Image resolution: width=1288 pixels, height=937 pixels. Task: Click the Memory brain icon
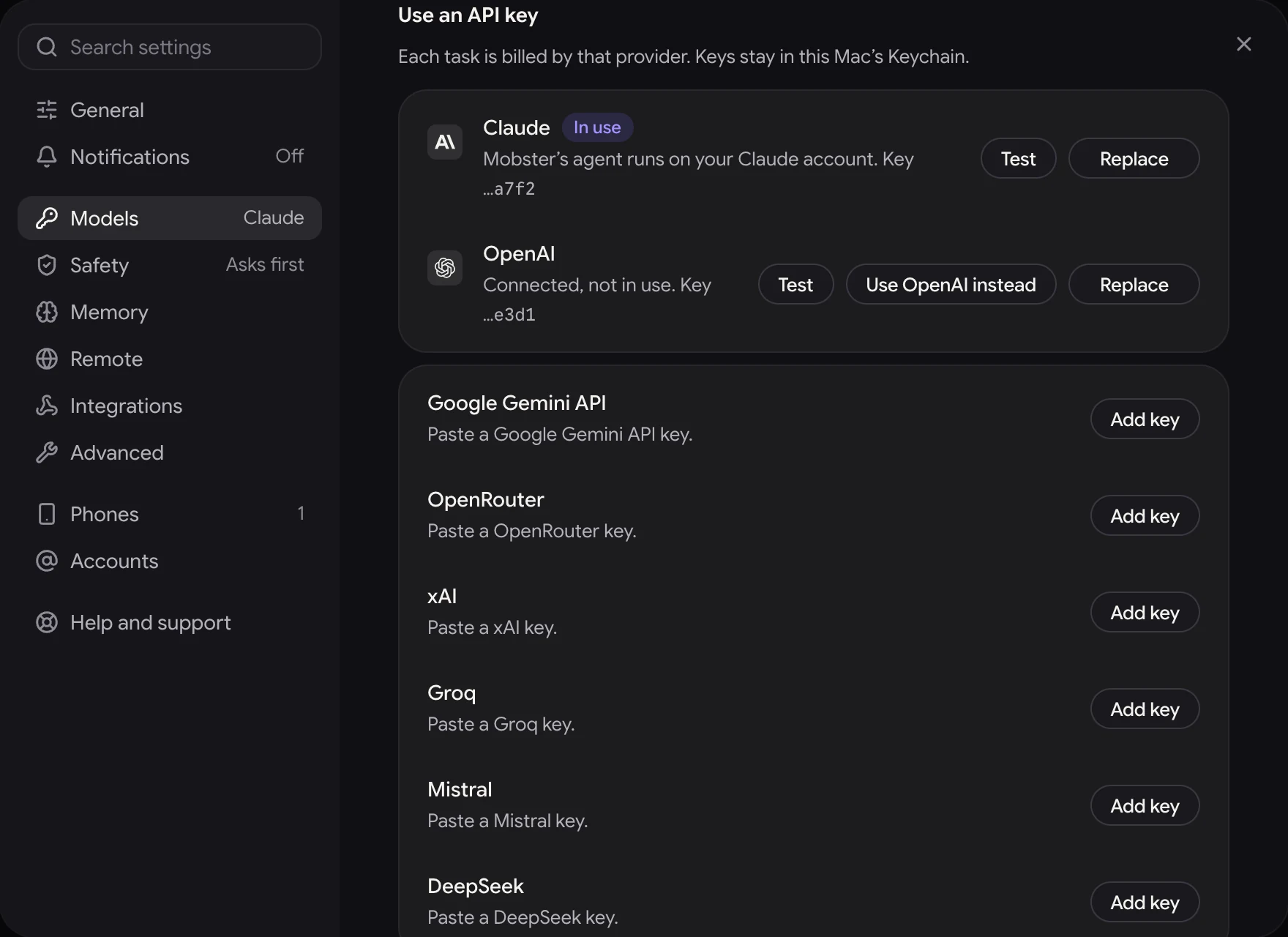47,312
